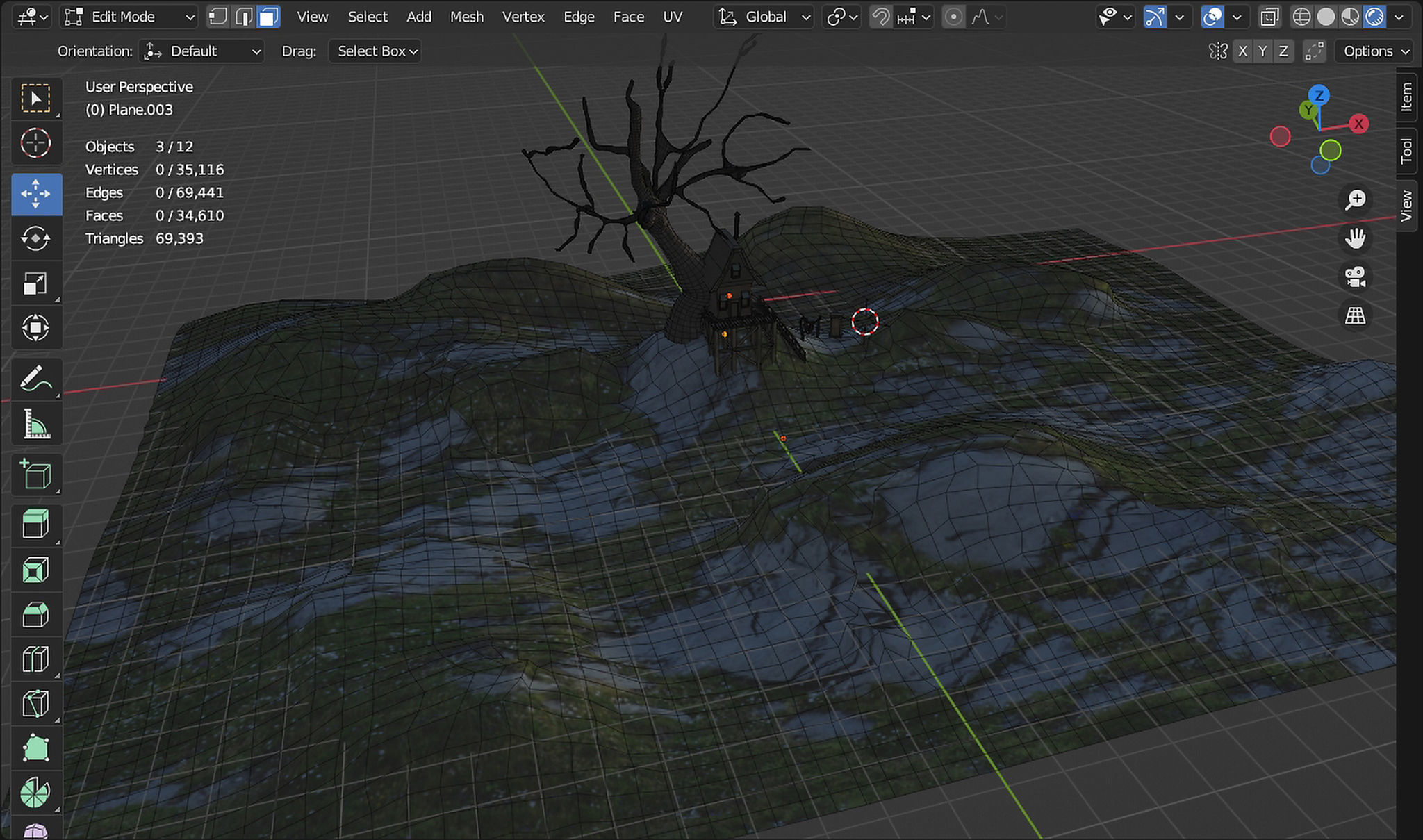
Task: Select the Bevel tool
Action: pos(35,614)
